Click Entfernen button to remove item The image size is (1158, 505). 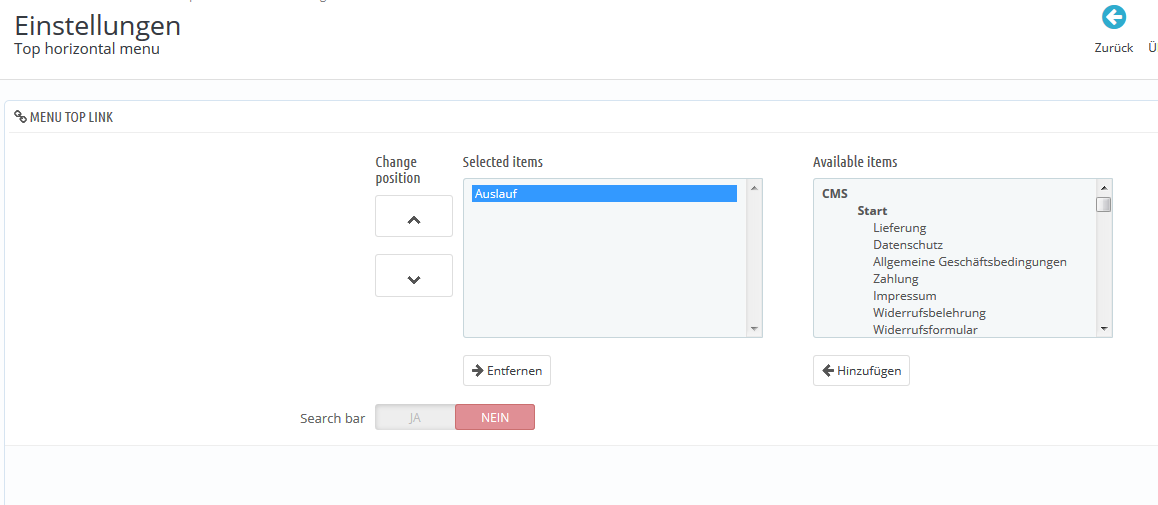coord(507,371)
